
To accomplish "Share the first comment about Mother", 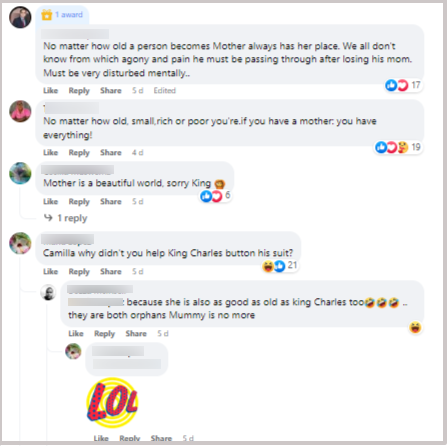I will [111, 90].
